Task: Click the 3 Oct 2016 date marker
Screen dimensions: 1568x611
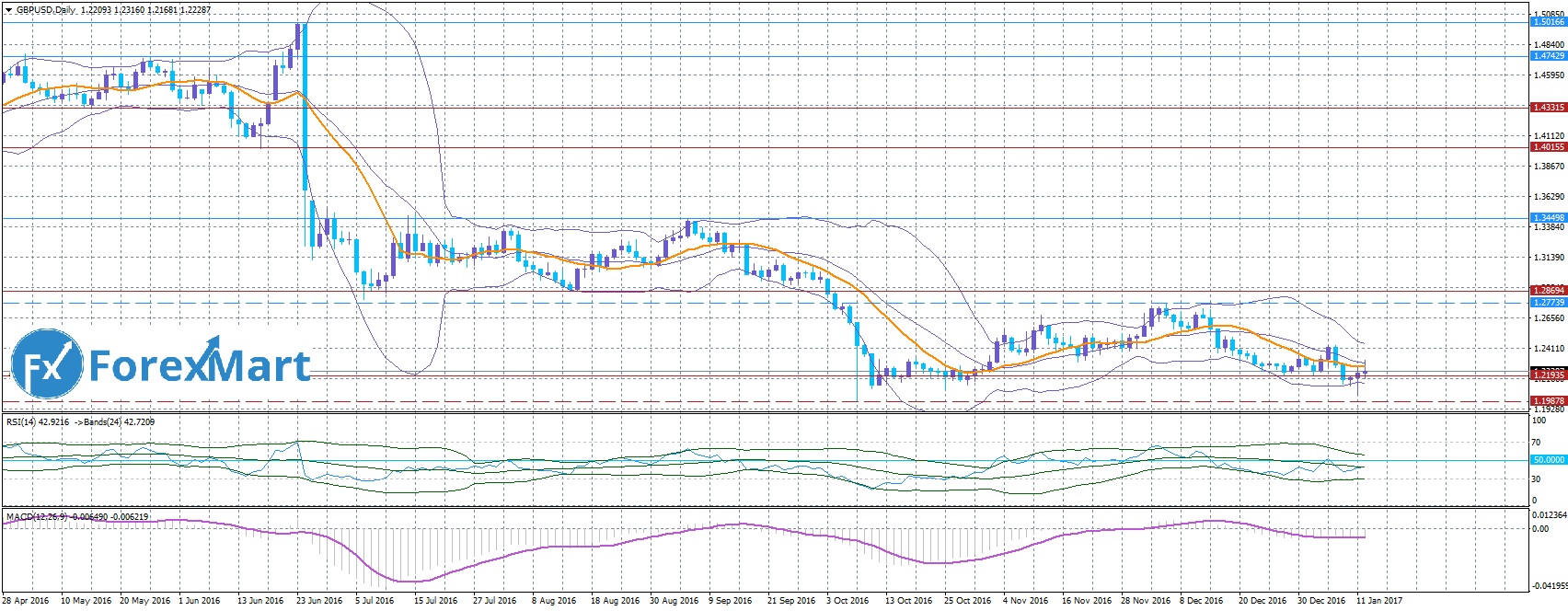Action: click(847, 601)
